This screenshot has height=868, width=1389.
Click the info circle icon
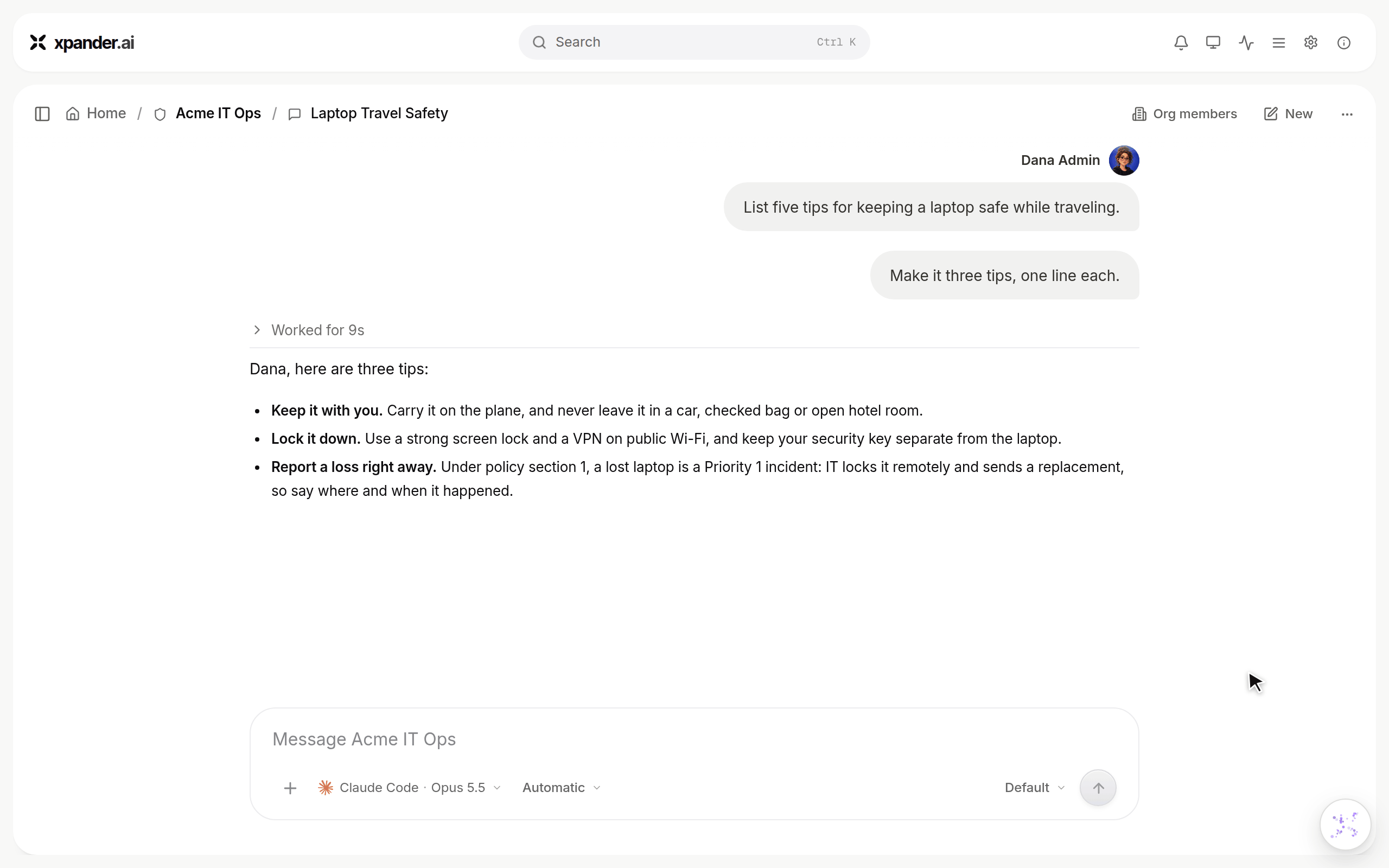point(1343,42)
